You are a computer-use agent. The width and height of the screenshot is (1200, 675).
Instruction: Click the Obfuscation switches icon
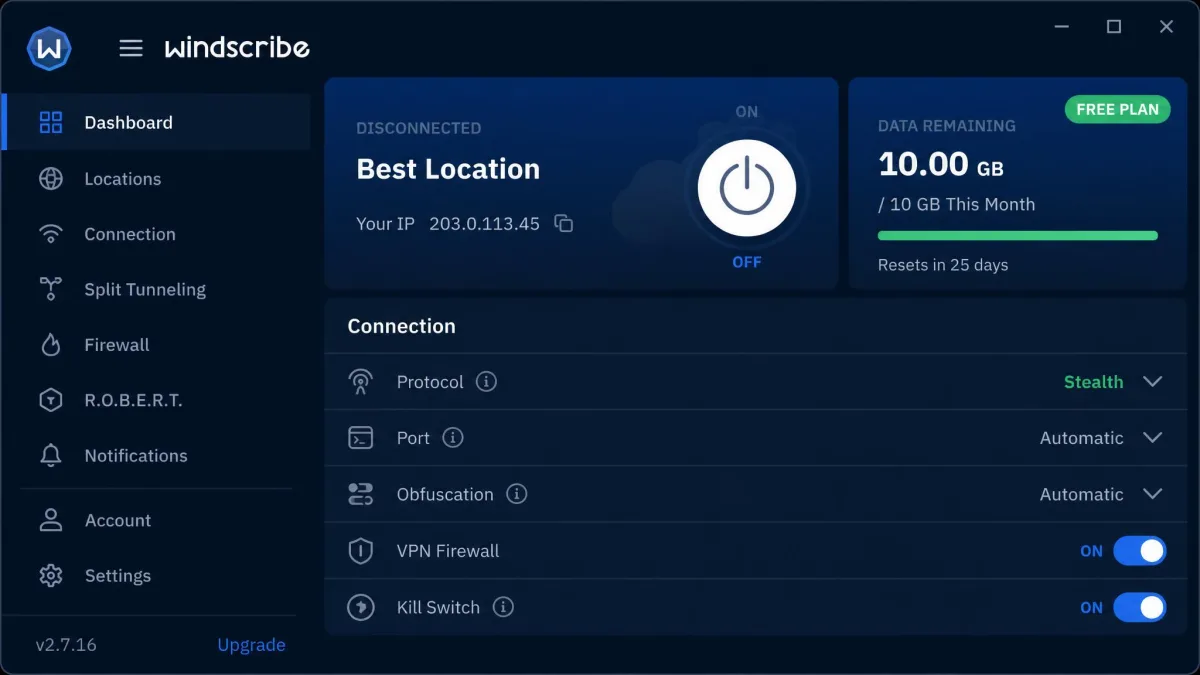pyautogui.click(x=360, y=494)
